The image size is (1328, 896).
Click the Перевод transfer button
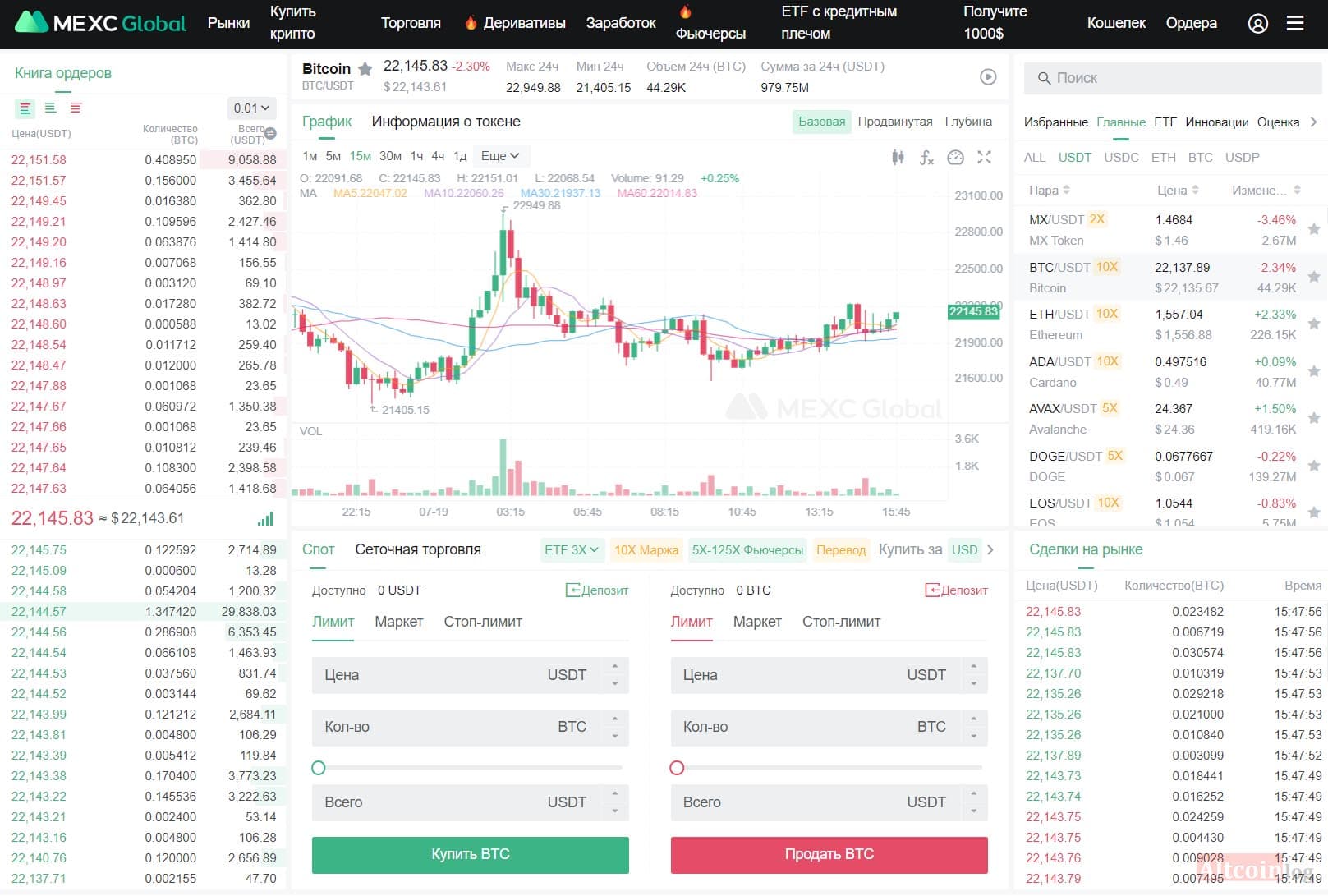[x=841, y=550]
